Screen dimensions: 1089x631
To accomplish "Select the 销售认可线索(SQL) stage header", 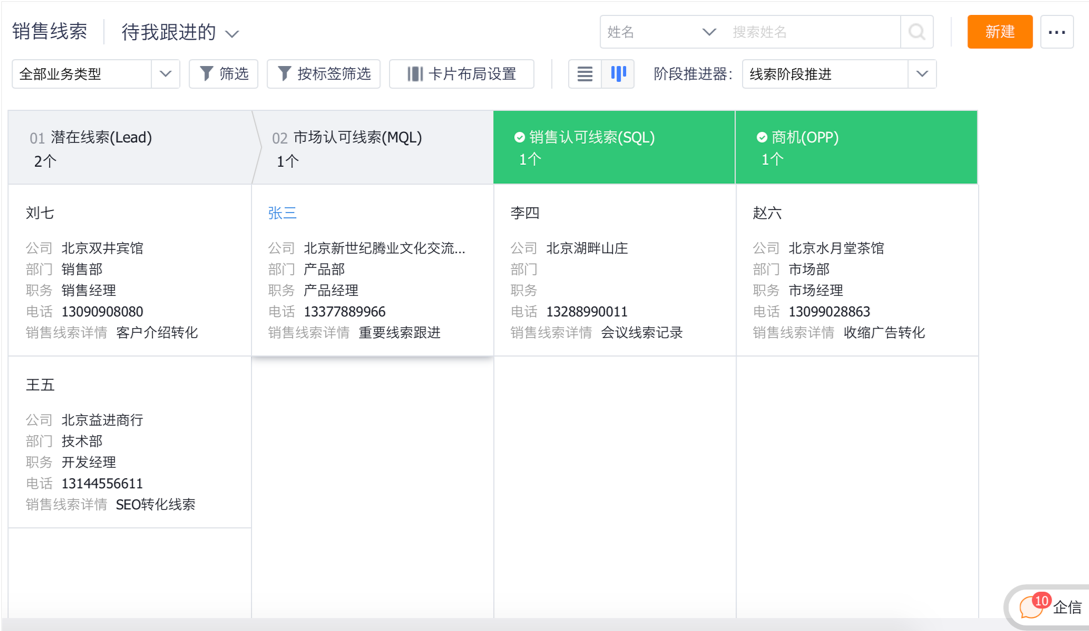I will 614,148.
